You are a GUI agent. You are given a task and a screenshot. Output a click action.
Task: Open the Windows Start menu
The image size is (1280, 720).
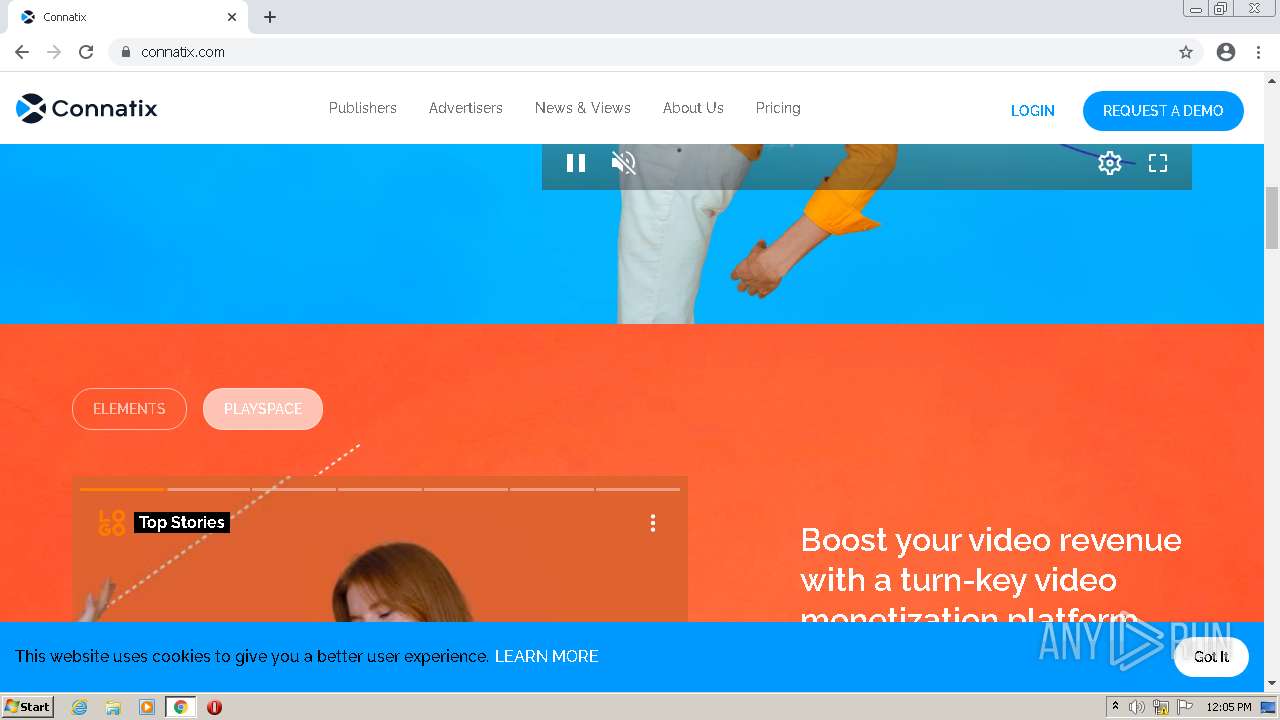pyautogui.click(x=27, y=707)
